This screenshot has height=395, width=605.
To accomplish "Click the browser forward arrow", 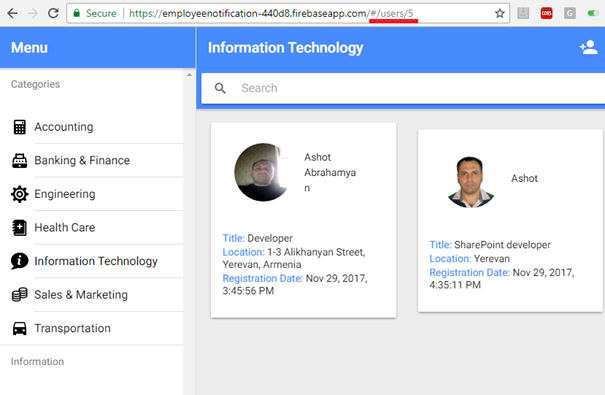I will coord(33,14).
